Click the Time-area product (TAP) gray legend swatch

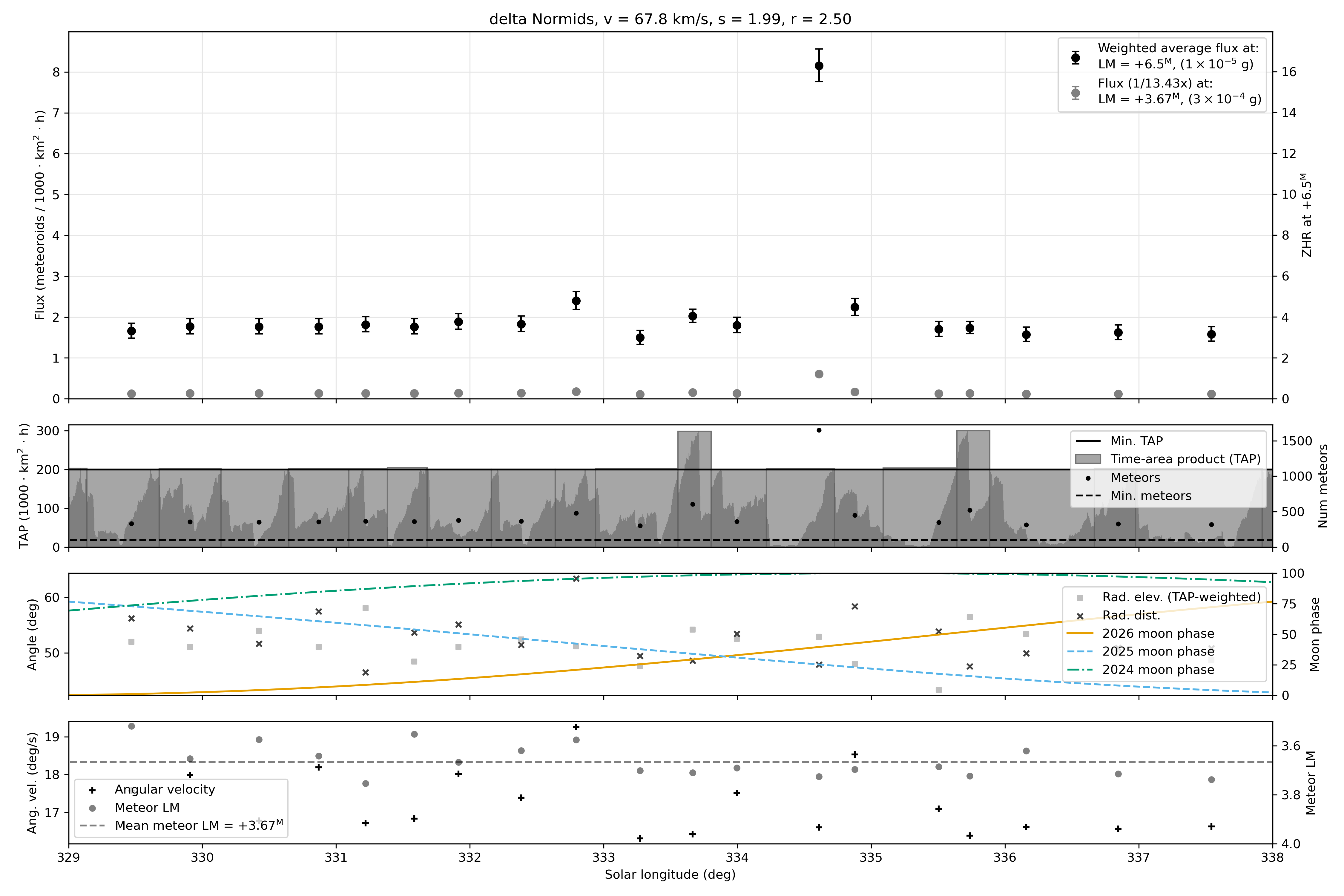click(x=1088, y=459)
